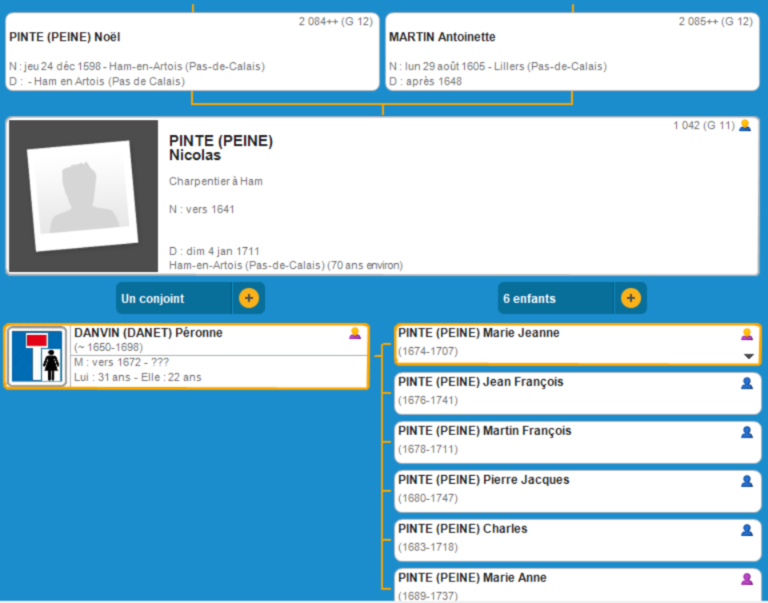Click male icon next to Jean François
The image size is (768, 603).
click(x=746, y=383)
